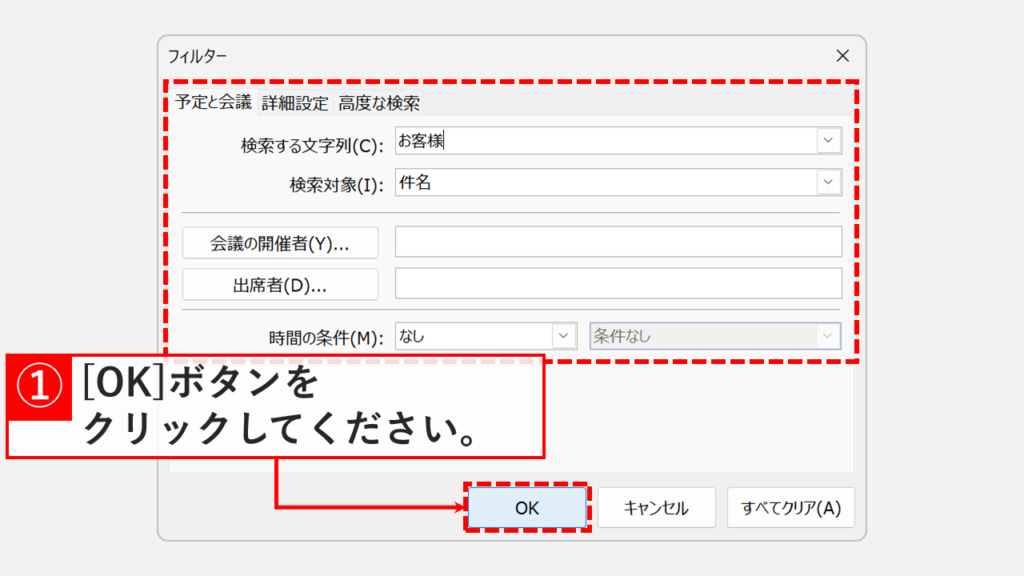
Task: Open the 会議の開催者(Y) picker
Action: click(x=280, y=242)
